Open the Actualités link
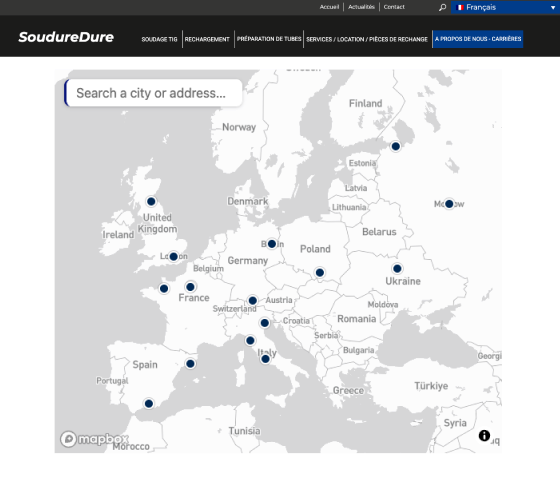Image resolution: width=560 pixels, height=480 pixels. click(x=361, y=7)
